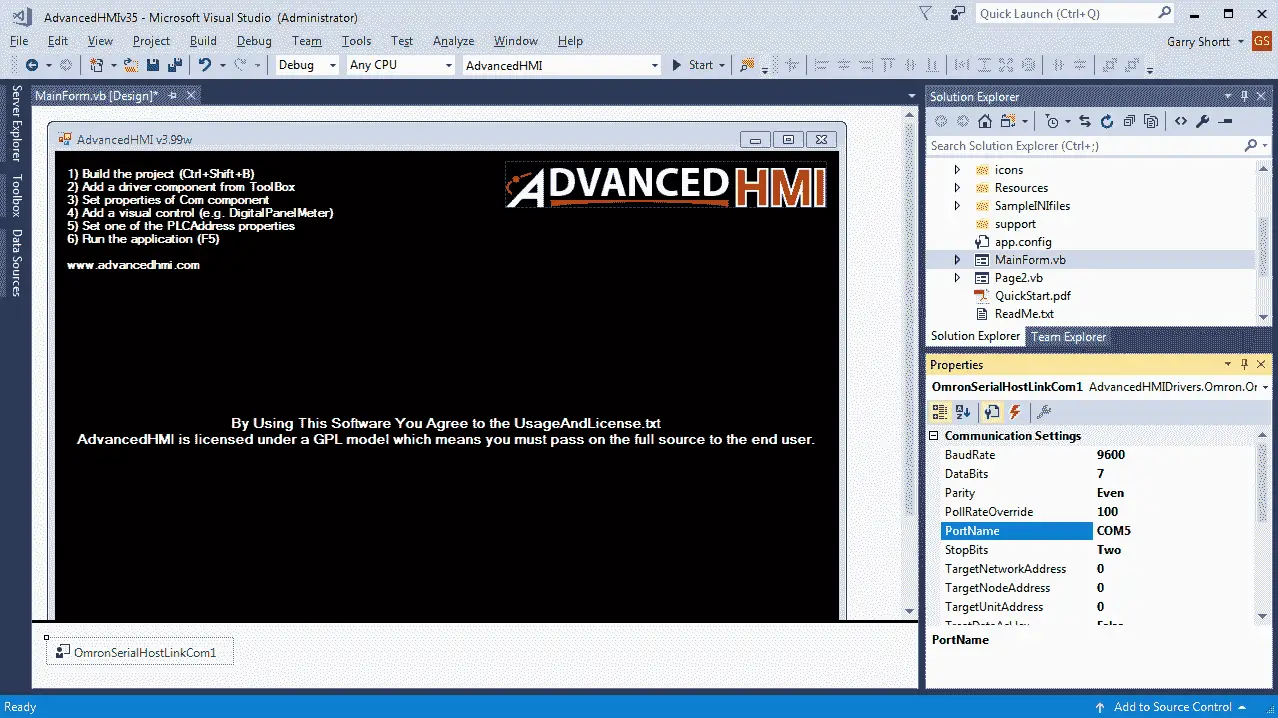This screenshot has width=1278, height=718.
Task: Click the Alphabetical sort icon in Properties
Action: (x=962, y=412)
